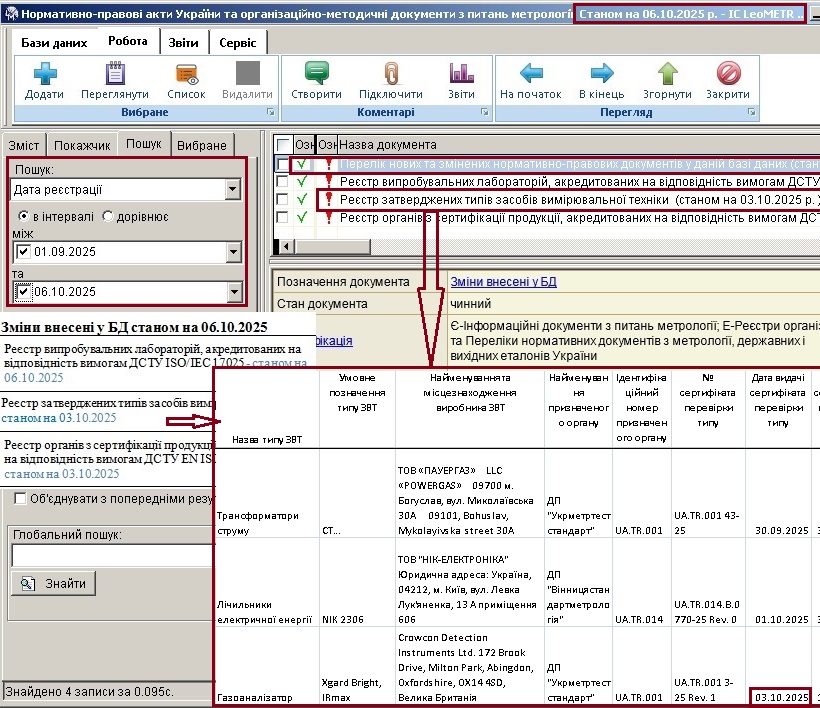
Task: Expand the 'Дата реєстрації' search dropdown
Action: click(232, 190)
